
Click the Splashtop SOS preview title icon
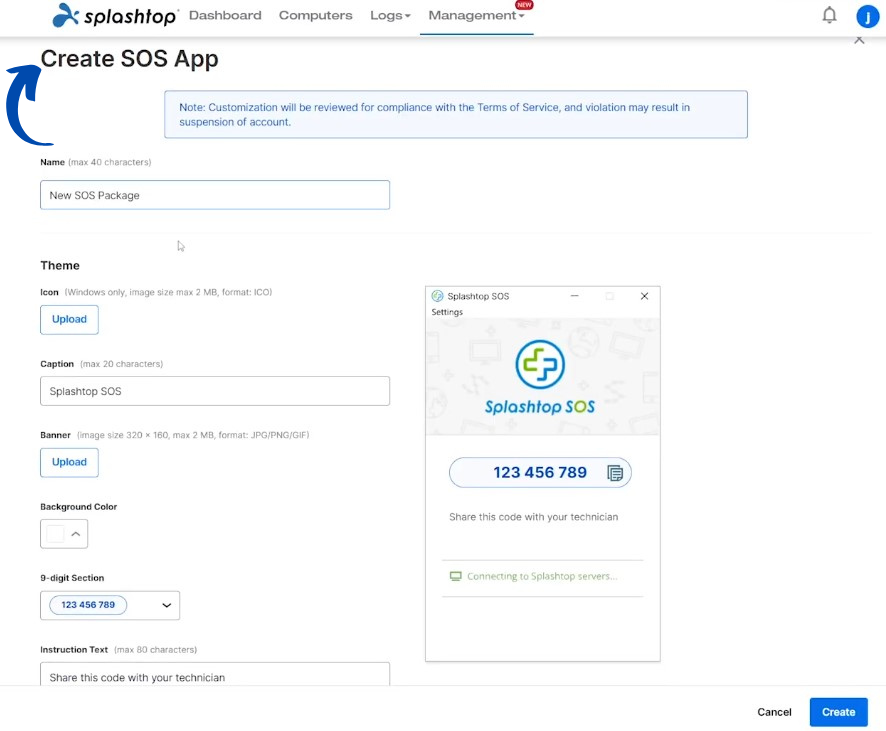437,296
